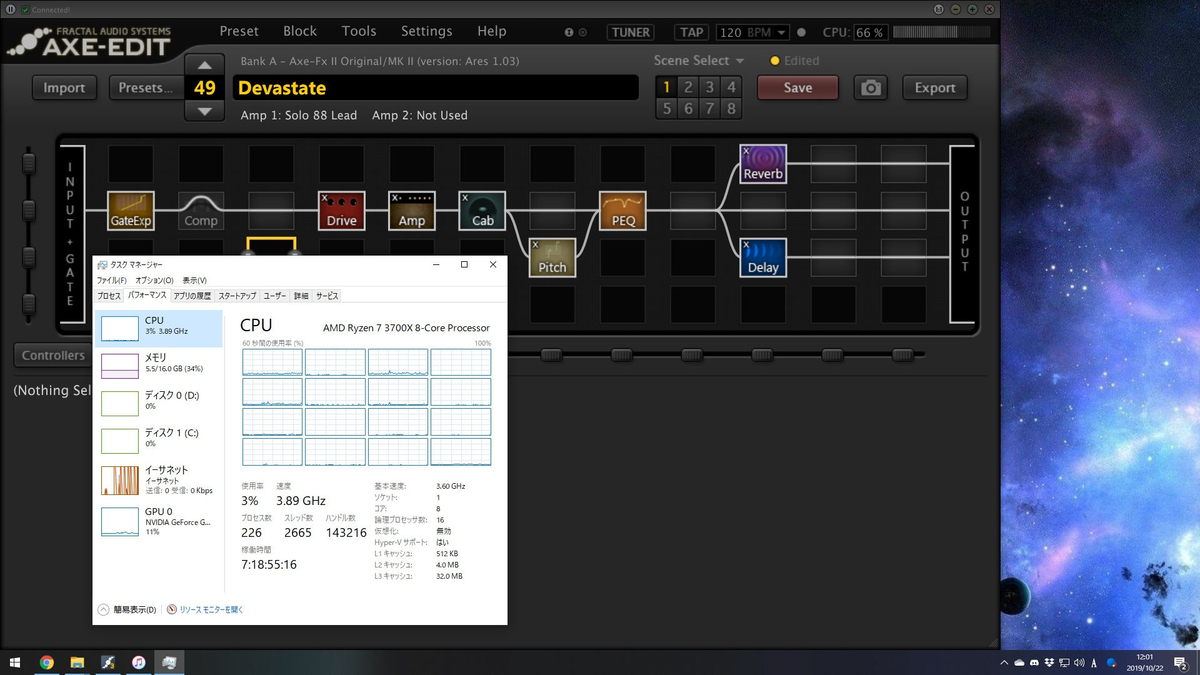1200x675 pixels.
Task: Select the Drive block
Action: pos(341,211)
